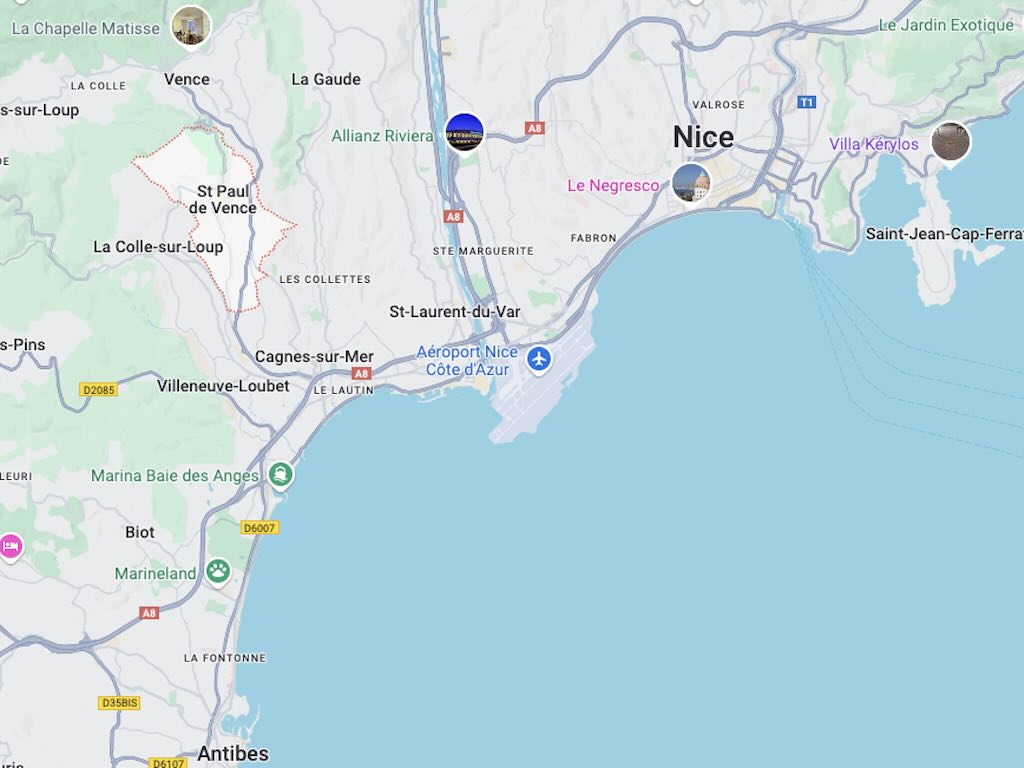Image resolution: width=1024 pixels, height=768 pixels.
Task: Select the Villeneuve-Loubet town label
Action: point(223,386)
